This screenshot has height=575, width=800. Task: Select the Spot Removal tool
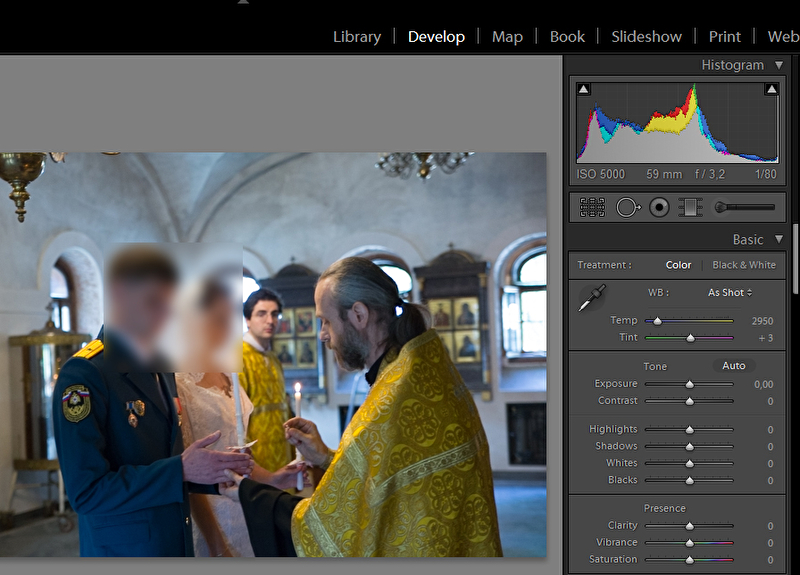click(627, 207)
